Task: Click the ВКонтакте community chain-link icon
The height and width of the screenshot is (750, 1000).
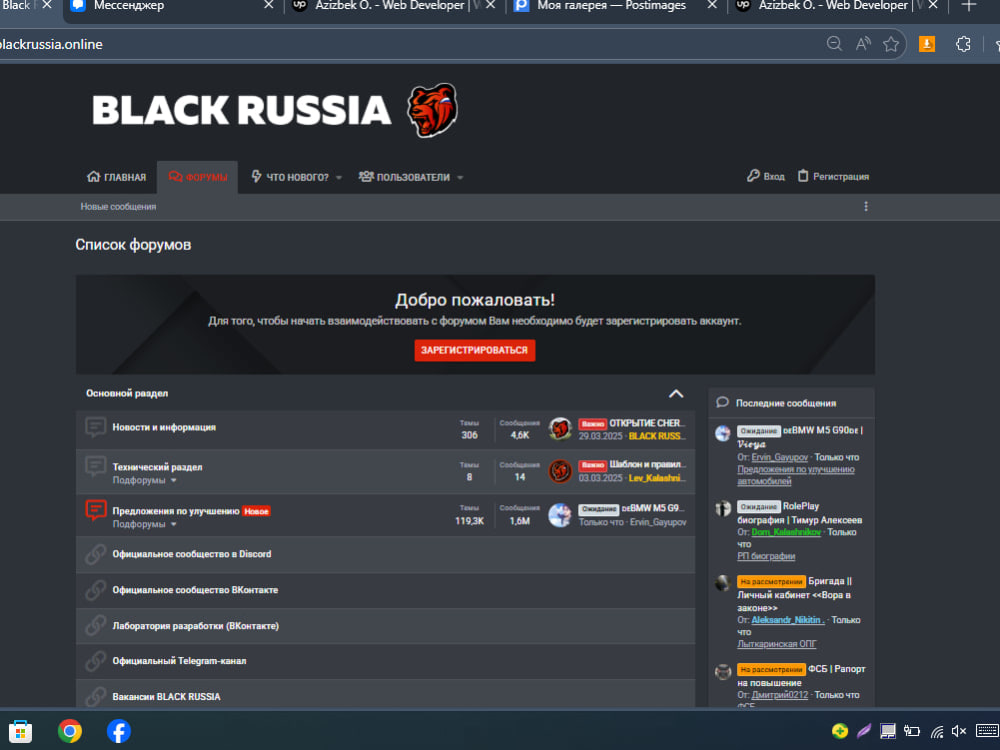Action: (96, 590)
